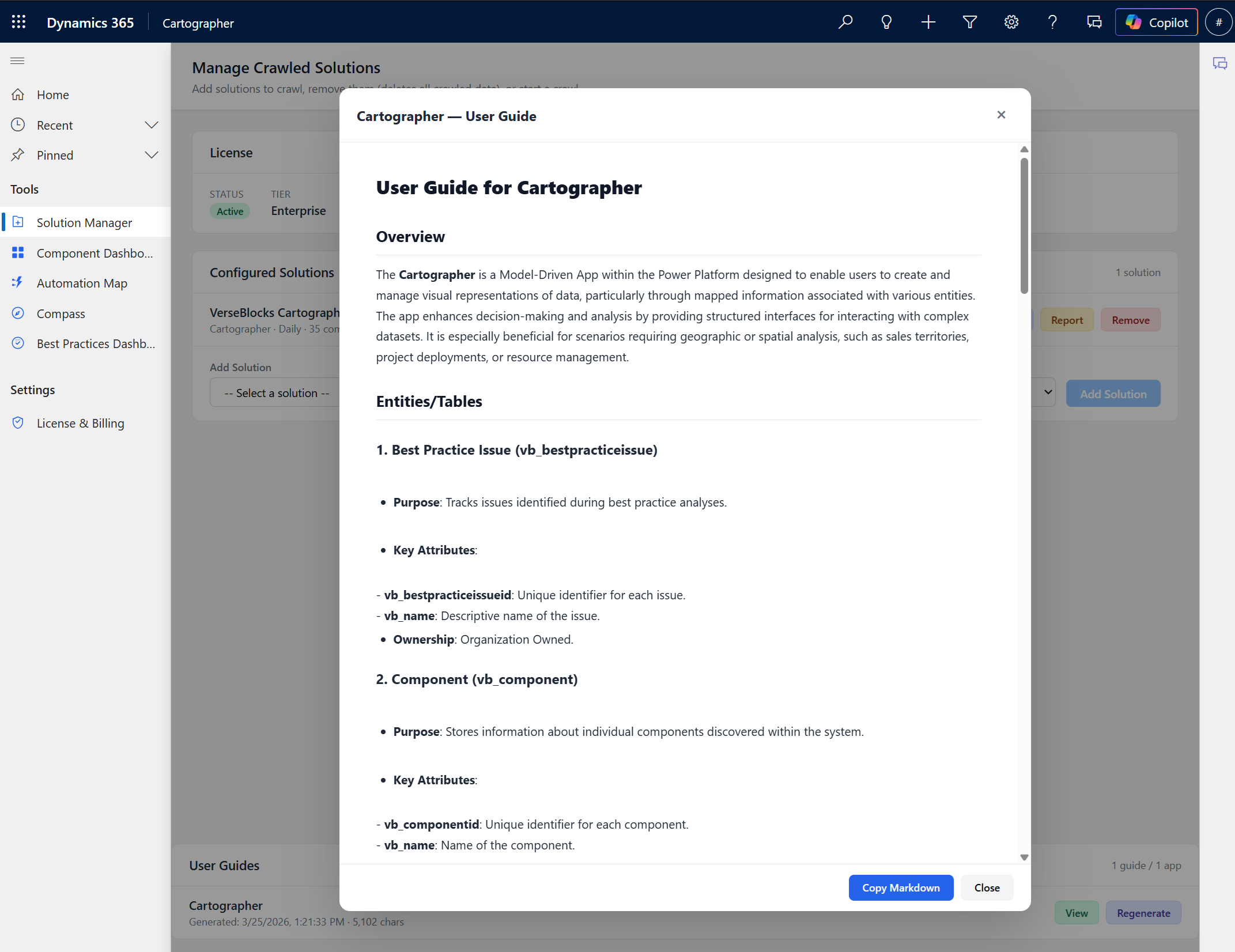This screenshot has width=1235, height=952.
Task: Open Best Practices Dashboard in sidebar
Action: pos(85,343)
